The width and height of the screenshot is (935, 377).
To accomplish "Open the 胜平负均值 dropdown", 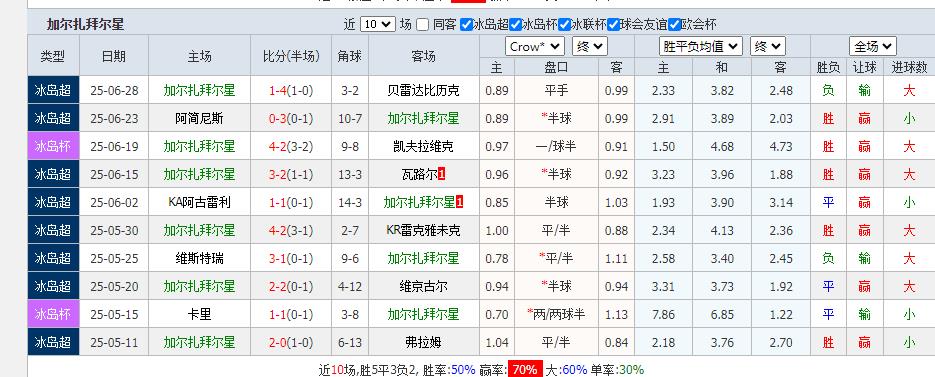I will (x=701, y=47).
